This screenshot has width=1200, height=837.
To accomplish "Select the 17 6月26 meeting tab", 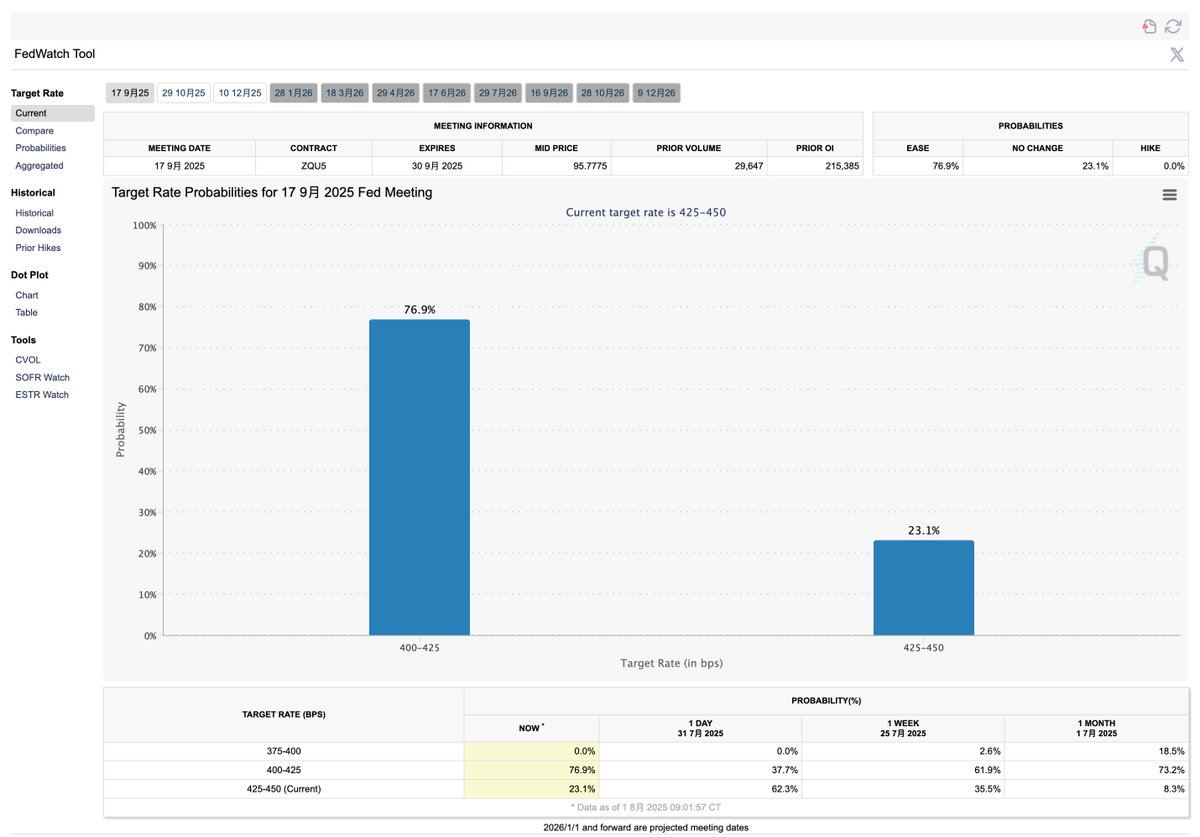I will click(447, 93).
